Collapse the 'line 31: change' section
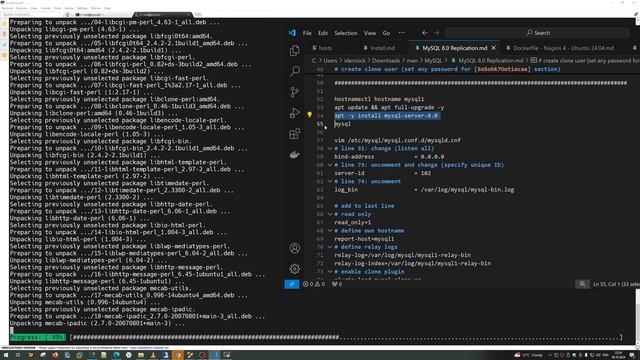640x360 pixels. tap(330, 149)
